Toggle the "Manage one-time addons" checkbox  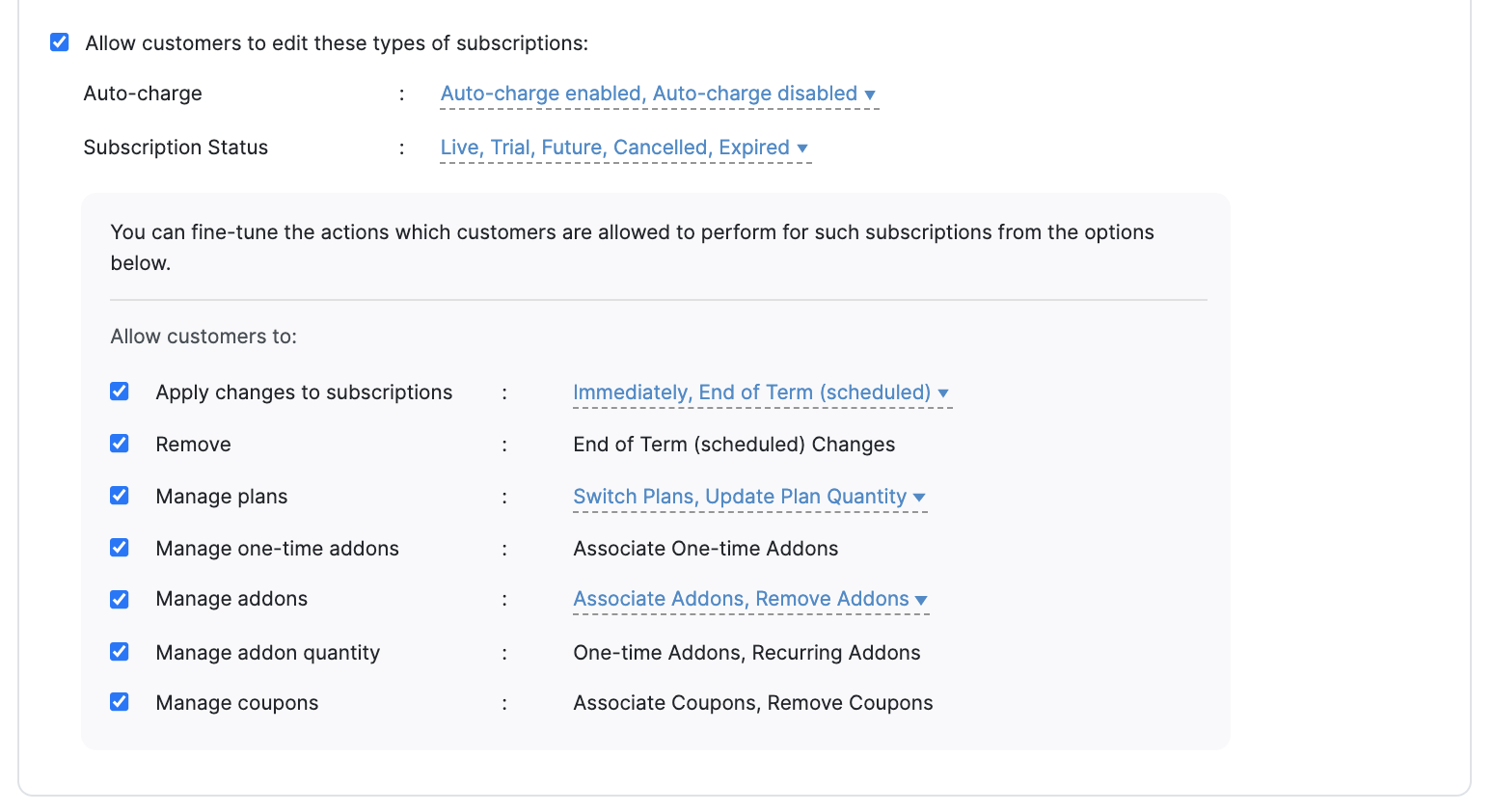click(119, 547)
